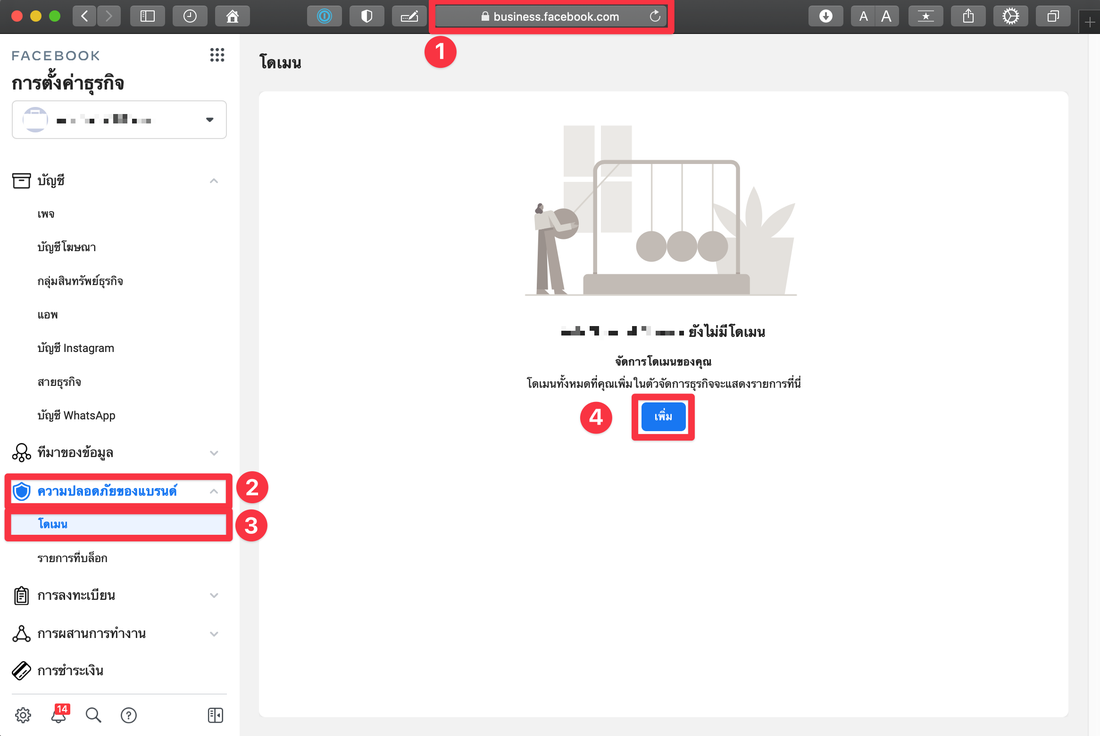Open settings gear at sidebar bottom
Image resolution: width=1100 pixels, height=736 pixels.
(x=23, y=715)
